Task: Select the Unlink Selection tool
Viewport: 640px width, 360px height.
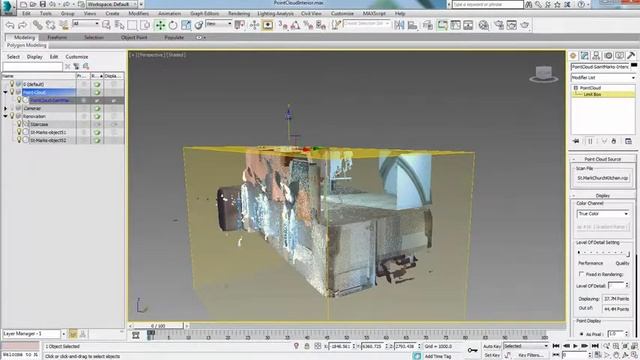Action: point(51,25)
